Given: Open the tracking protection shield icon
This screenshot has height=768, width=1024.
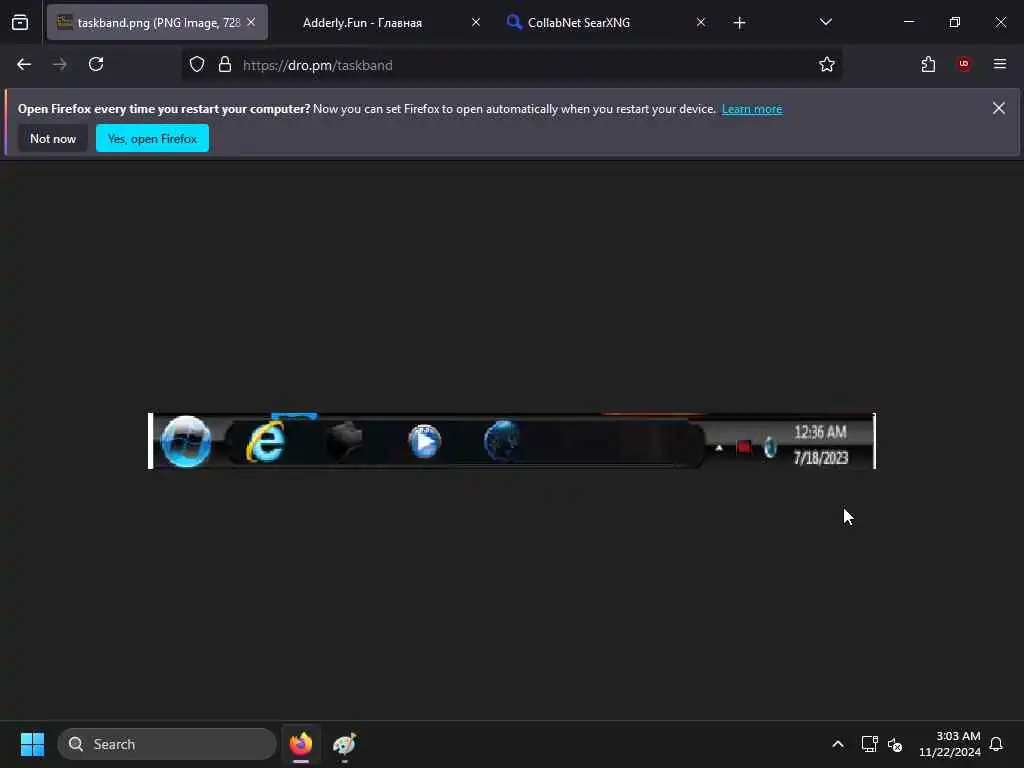Looking at the screenshot, I should (x=197, y=65).
